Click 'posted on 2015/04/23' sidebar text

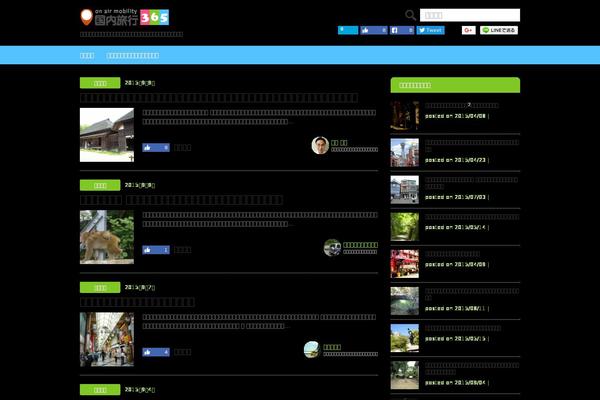[x=455, y=160]
